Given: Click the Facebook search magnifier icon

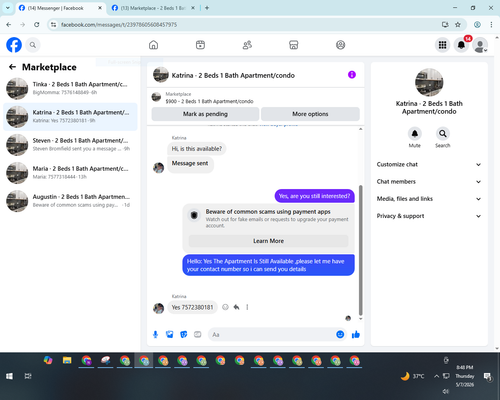Looking at the screenshot, I should [x=33, y=45].
